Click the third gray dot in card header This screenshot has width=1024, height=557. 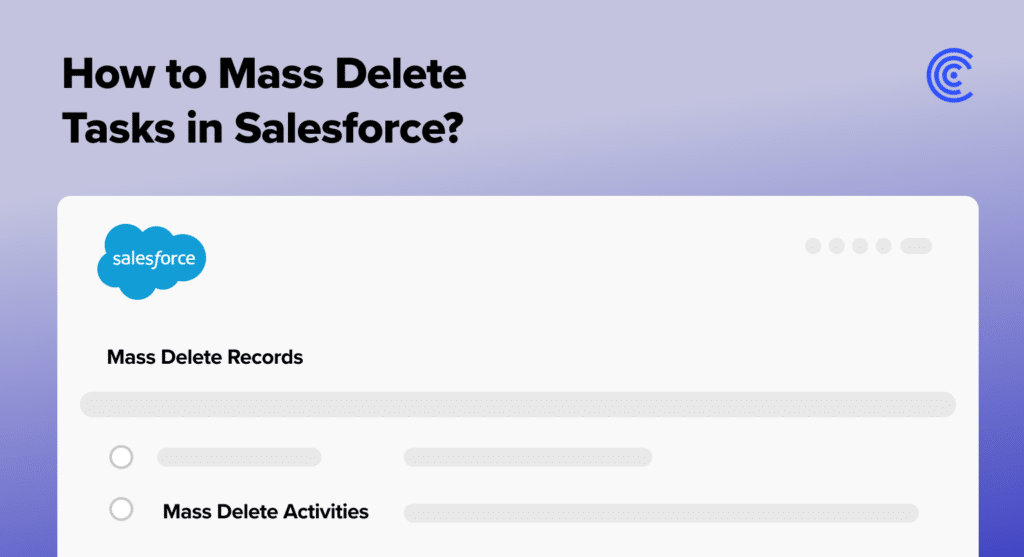[x=860, y=246]
